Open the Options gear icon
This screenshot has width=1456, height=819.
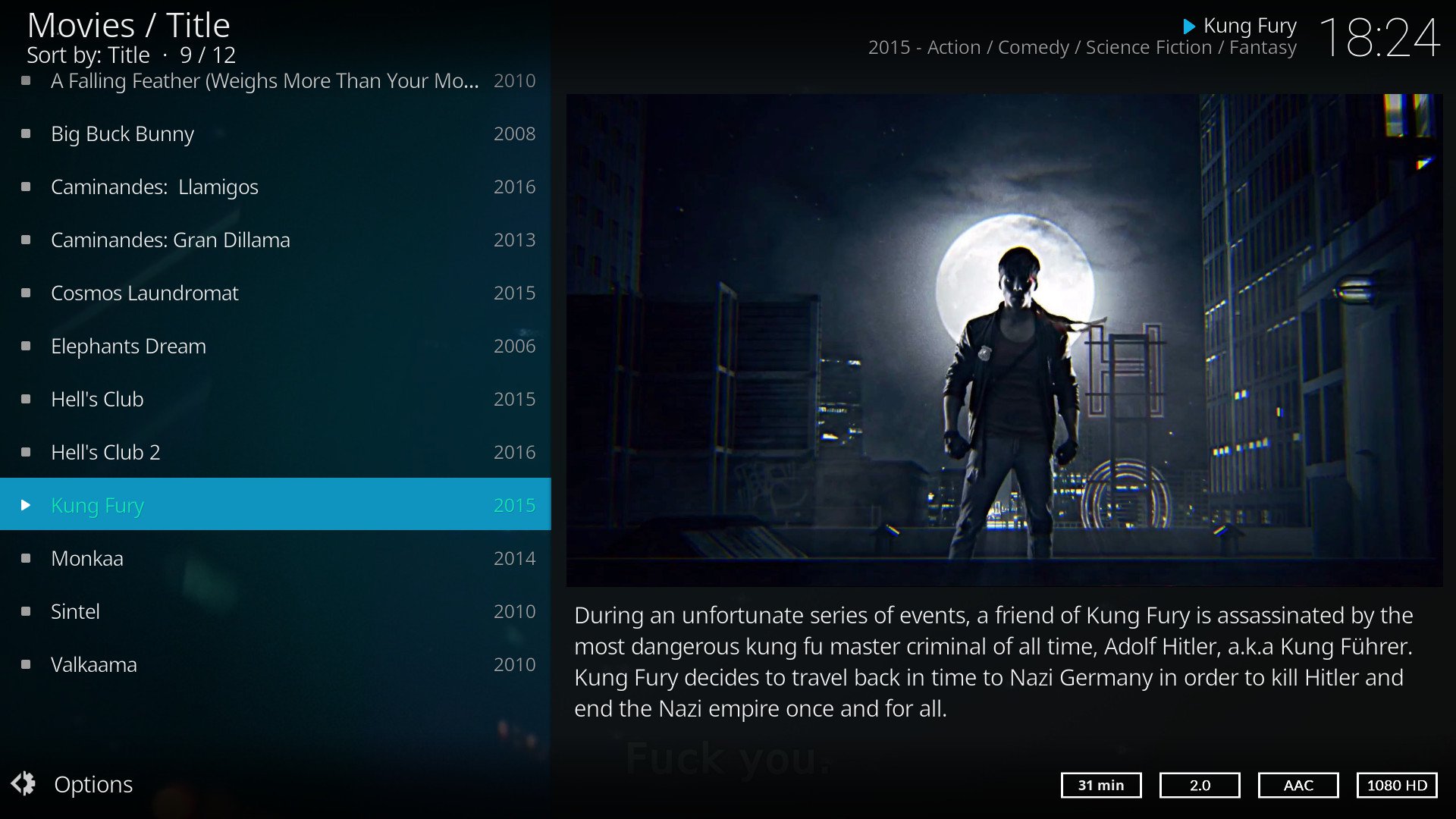click(x=24, y=783)
